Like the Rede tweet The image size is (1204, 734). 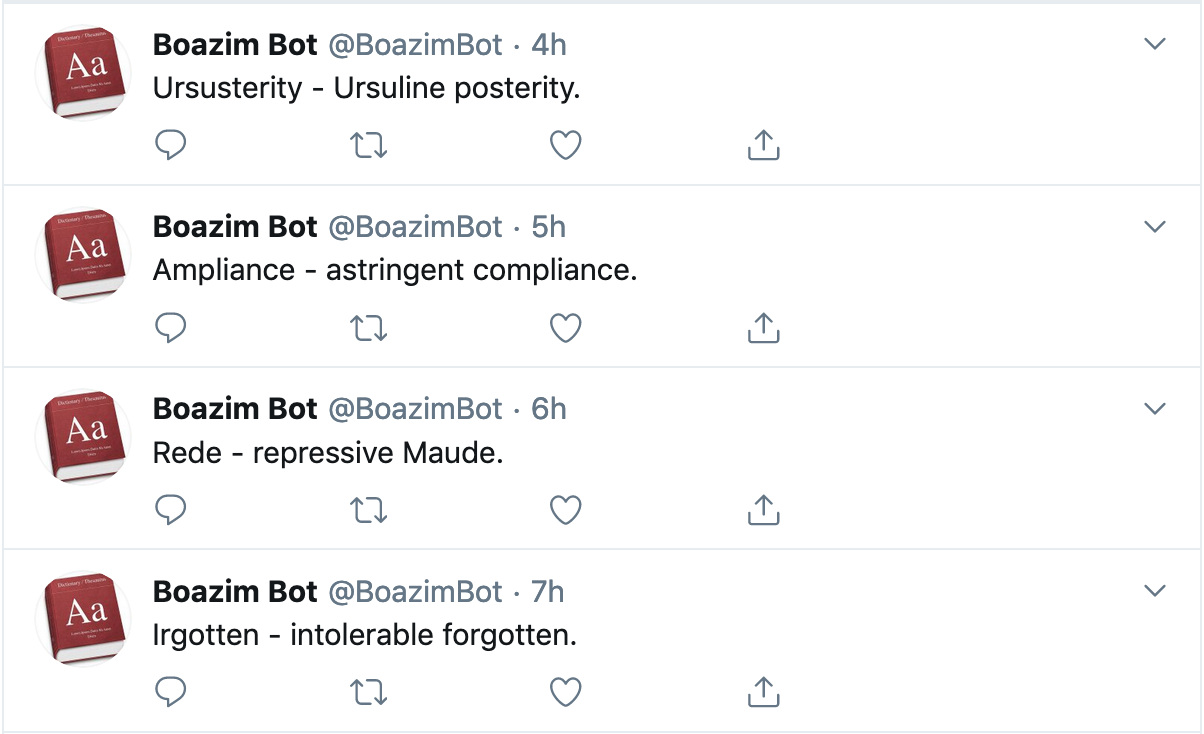point(566,510)
